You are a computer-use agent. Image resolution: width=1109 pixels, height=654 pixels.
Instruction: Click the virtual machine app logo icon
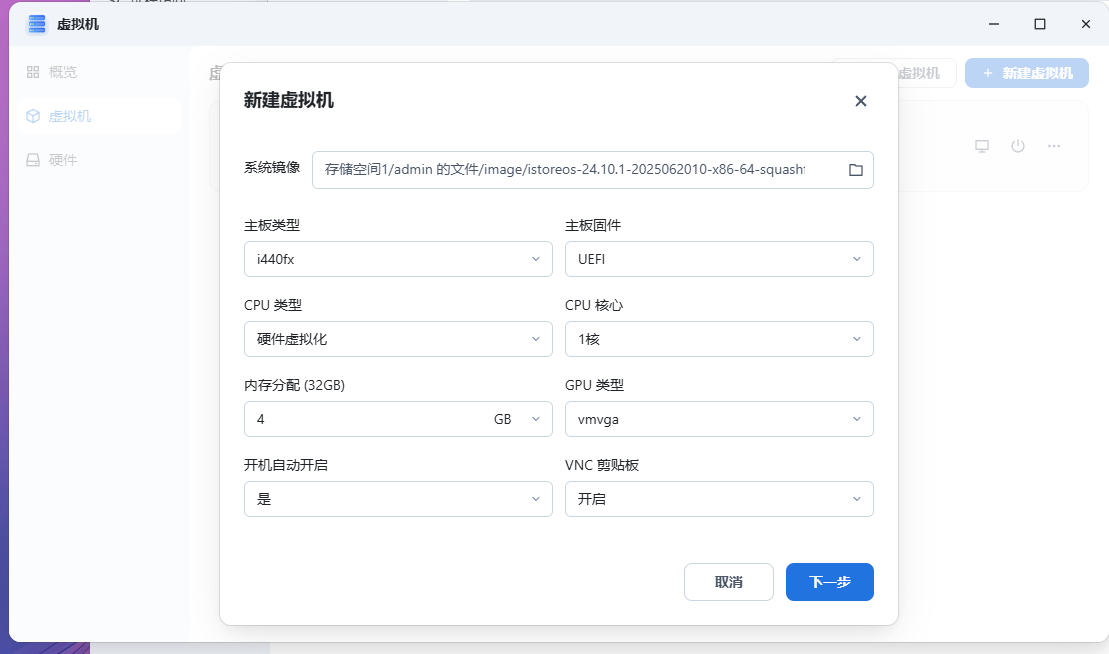pyautogui.click(x=37, y=24)
